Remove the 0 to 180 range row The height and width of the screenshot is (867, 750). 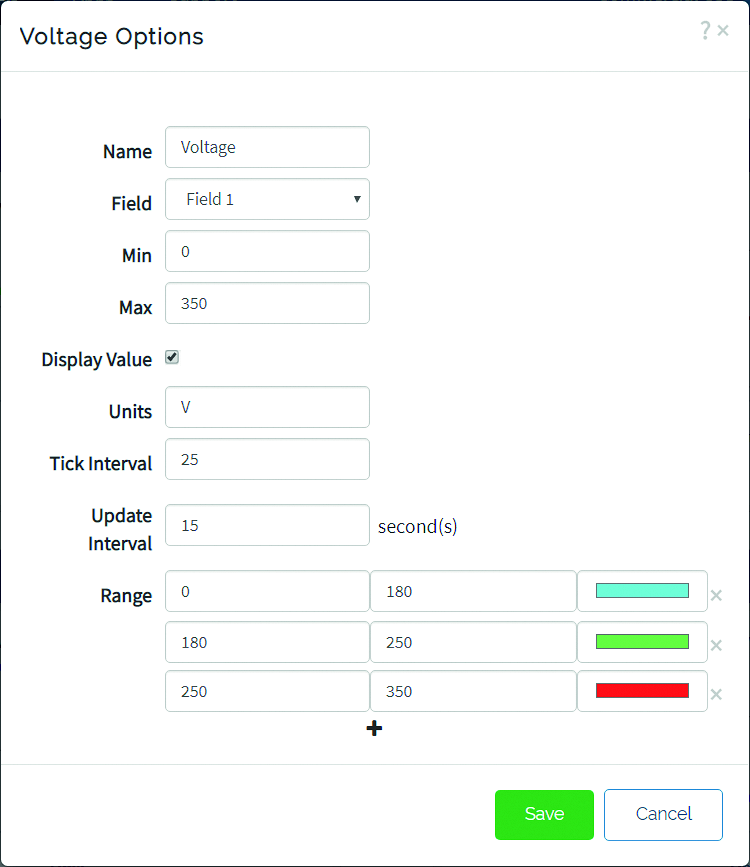[x=716, y=596]
